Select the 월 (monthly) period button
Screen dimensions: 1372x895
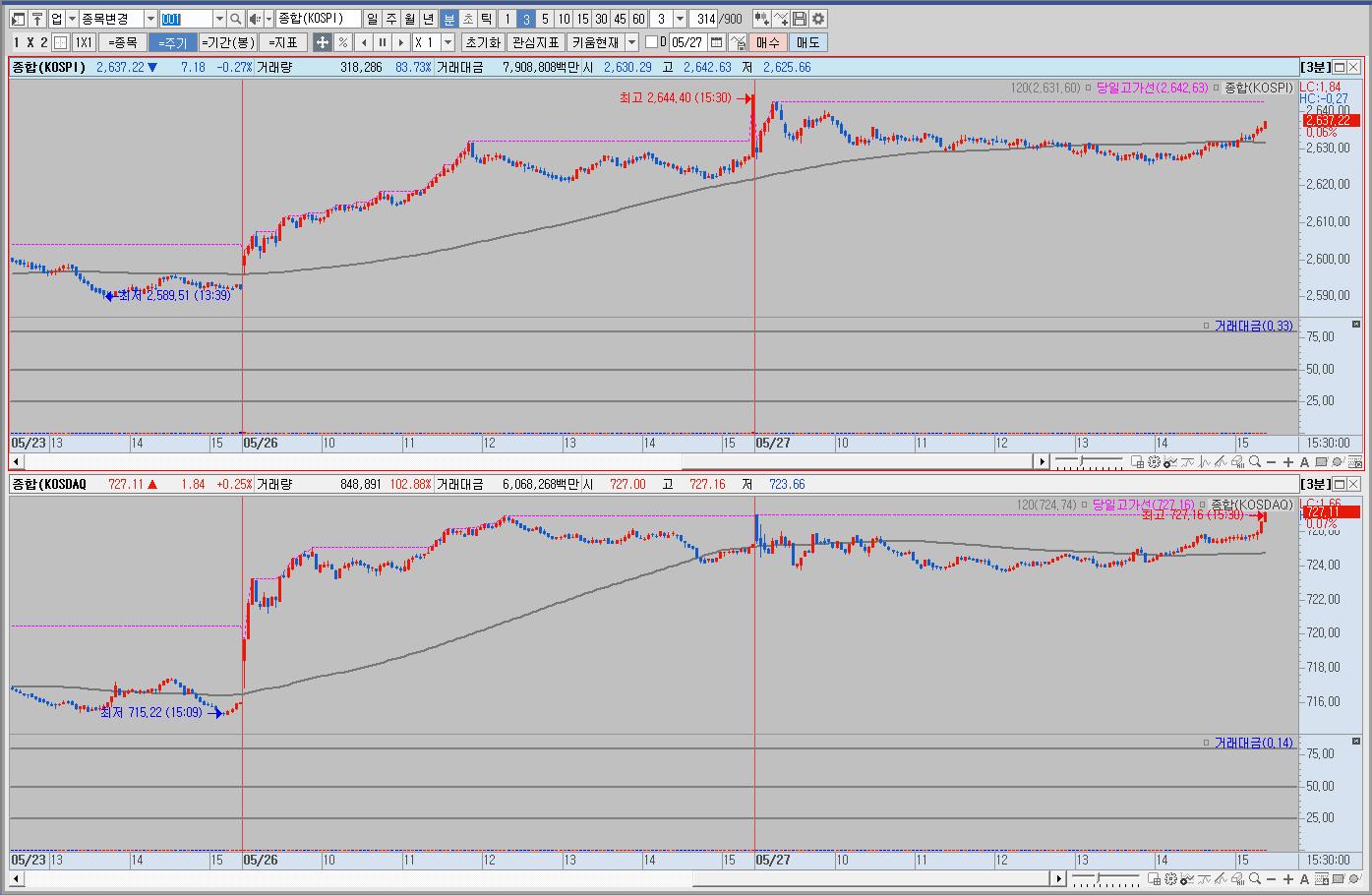[x=409, y=19]
